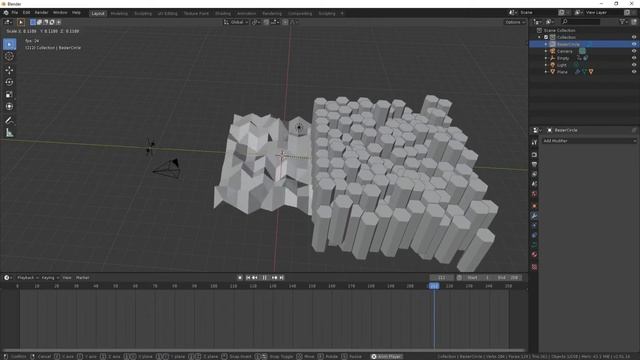Pause the animation playback
Viewport: 640px width, 360px height.
pos(264,278)
